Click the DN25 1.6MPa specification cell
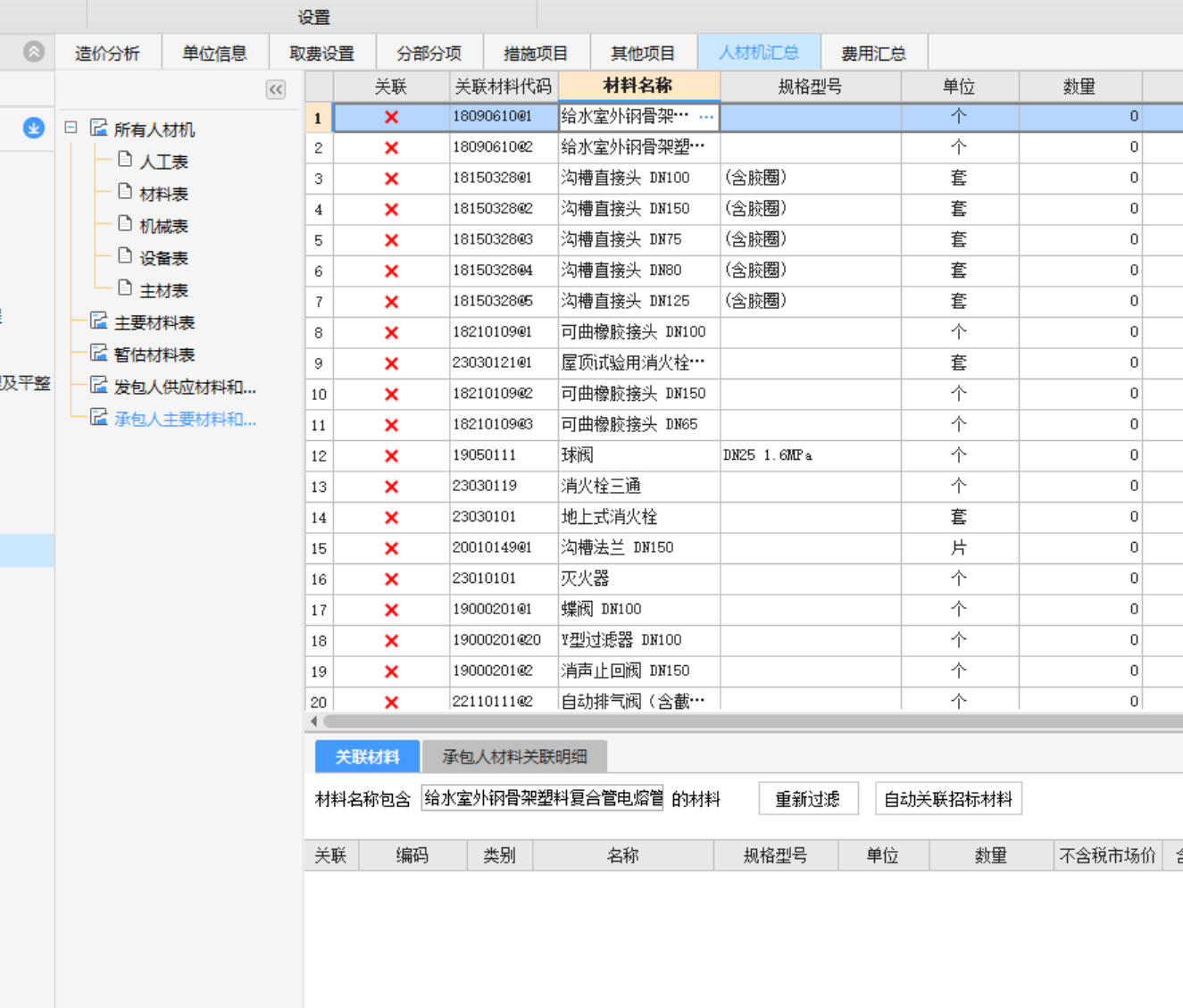Screen dimensions: 1183x1008 point(811,455)
